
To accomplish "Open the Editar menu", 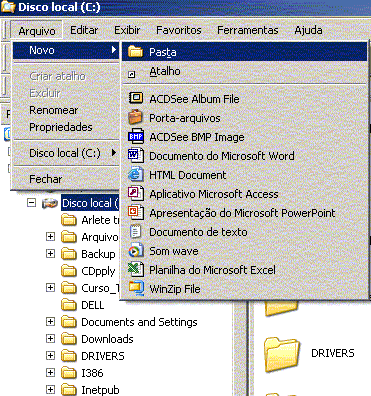I will [84, 30].
